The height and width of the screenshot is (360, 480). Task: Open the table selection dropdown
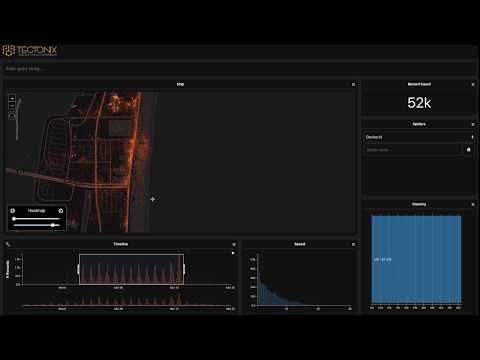(419, 137)
